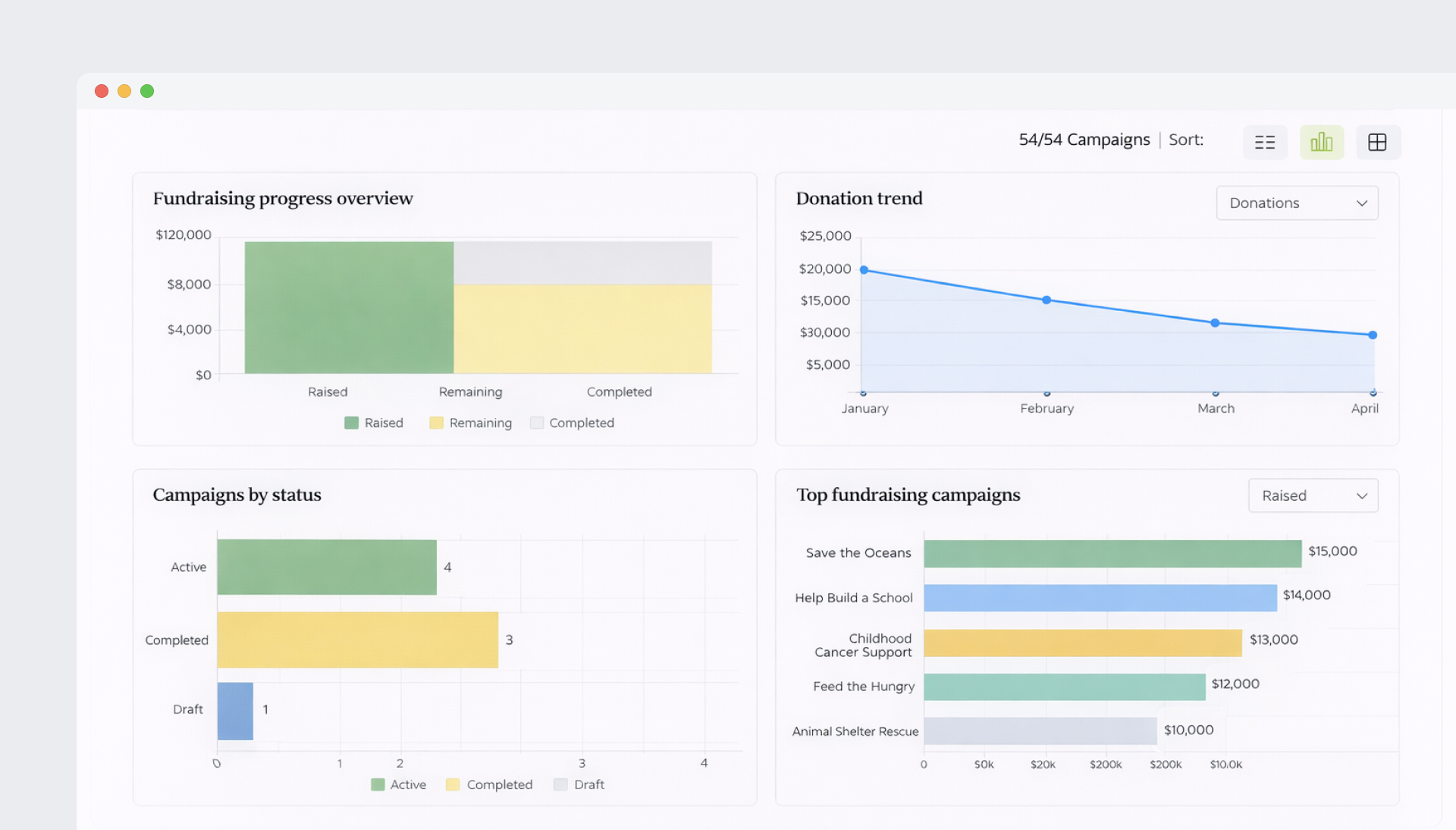Select the Draft status bar
The height and width of the screenshot is (830, 1456).
[235, 711]
